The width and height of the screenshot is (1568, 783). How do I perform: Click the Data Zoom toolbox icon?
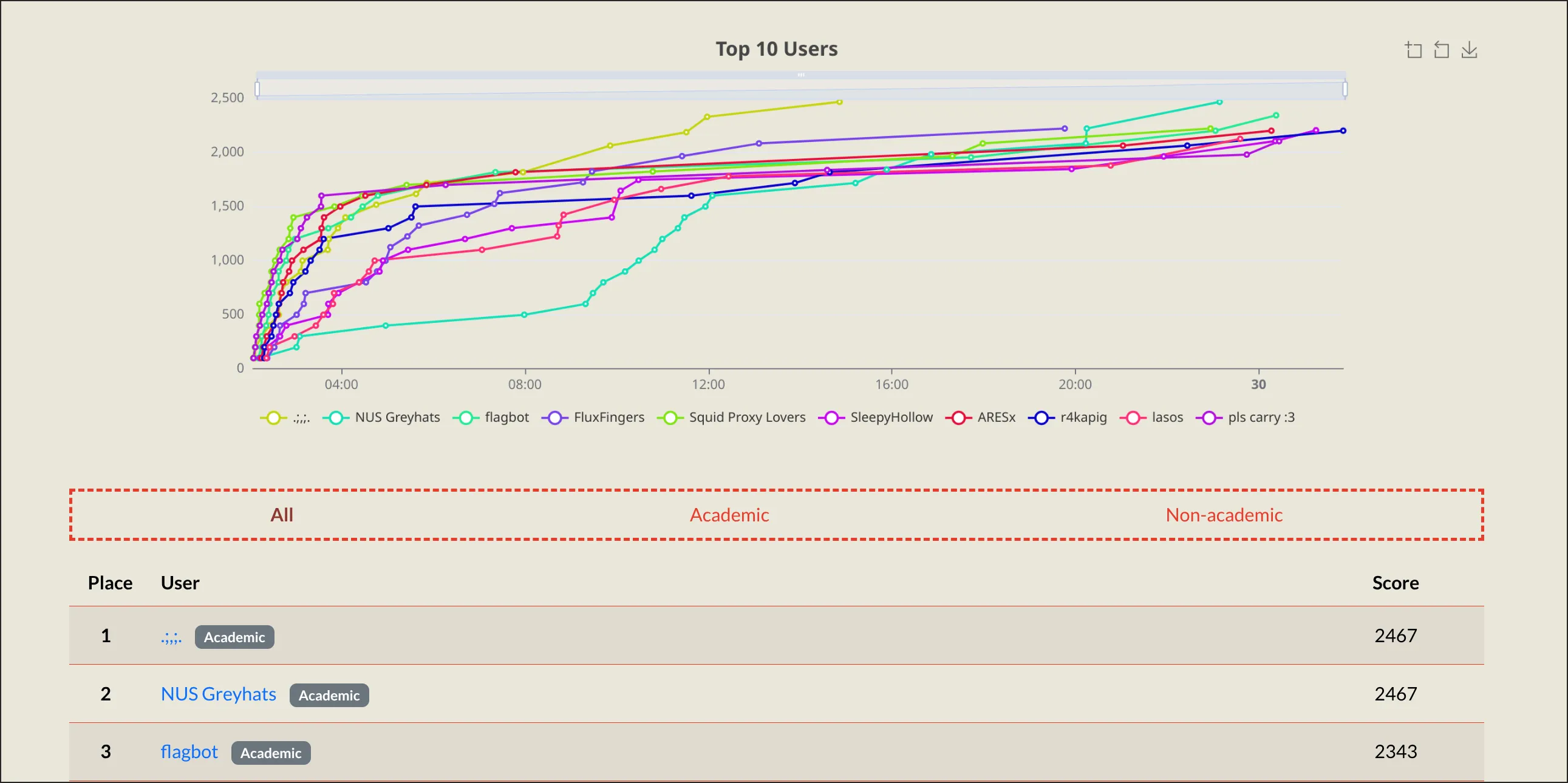(1413, 50)
